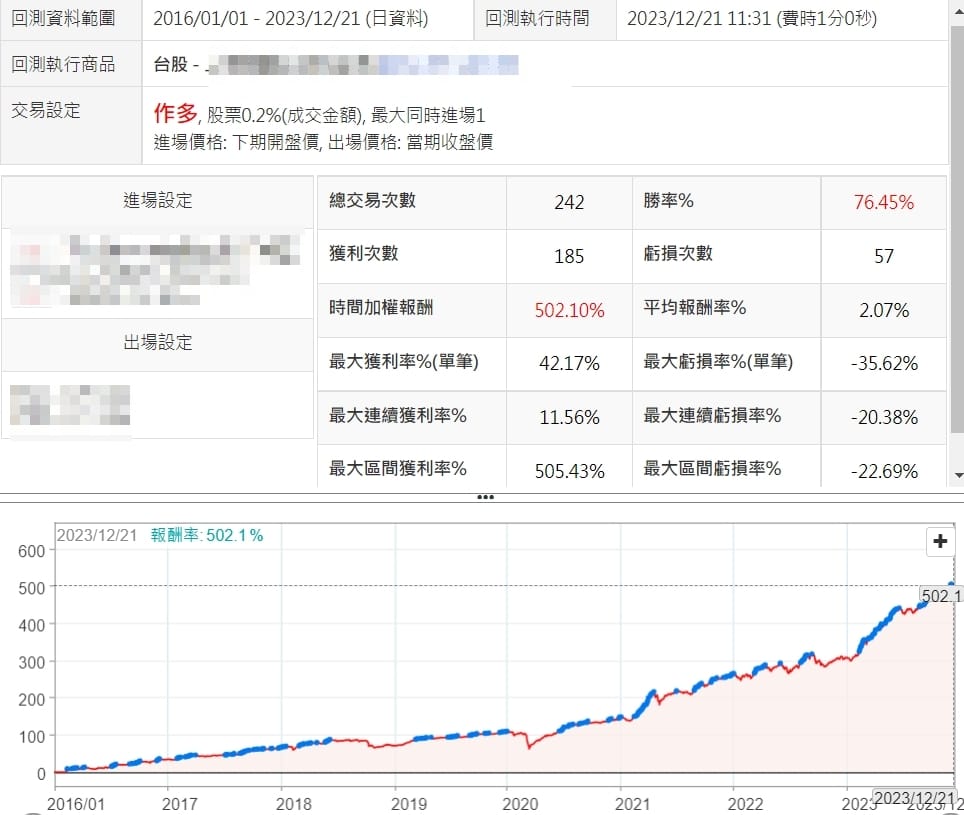Viewport: 964px width, 815px height.
Task: Select the 進場設定 panel header
Action: pos(158,201)
